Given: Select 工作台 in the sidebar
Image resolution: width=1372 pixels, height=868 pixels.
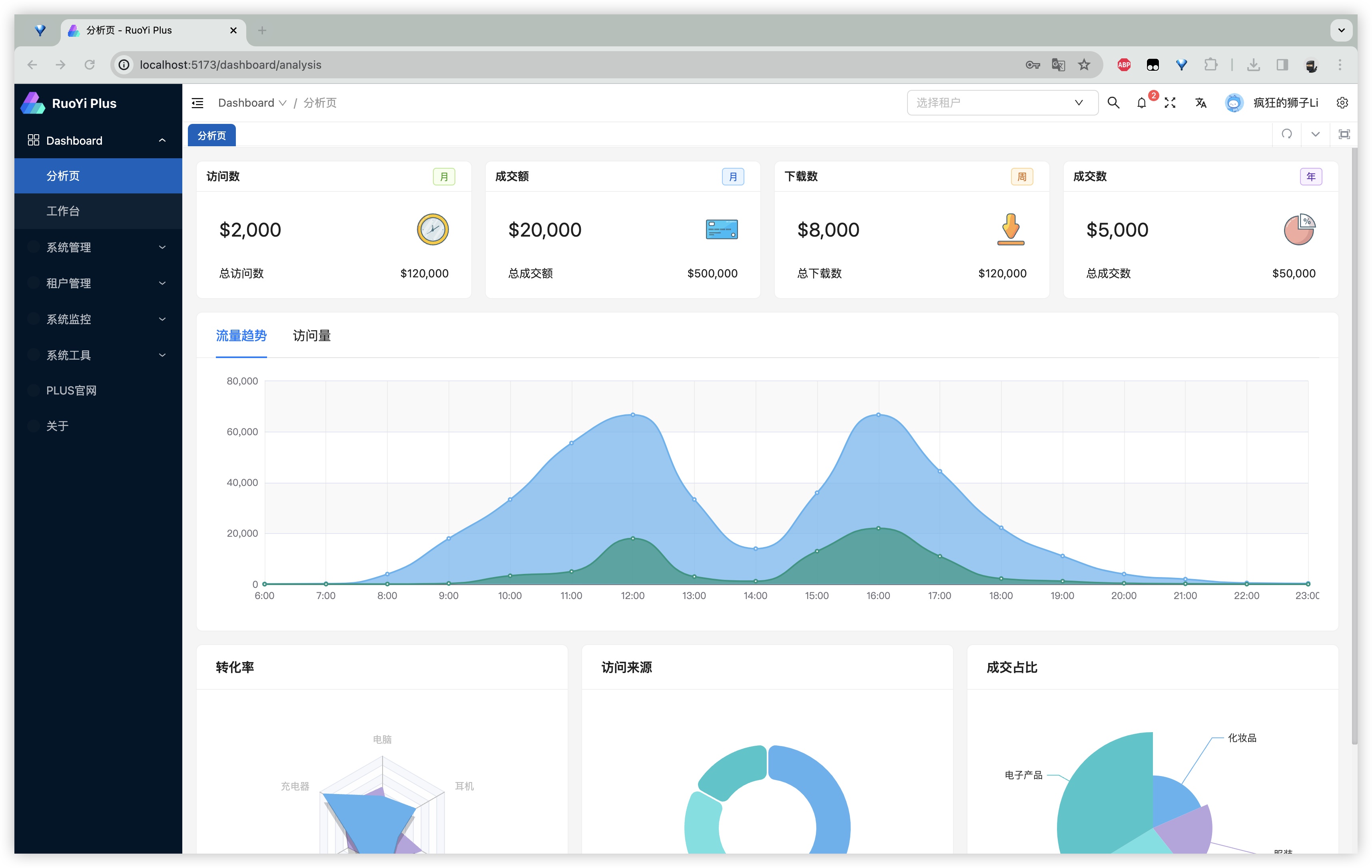Looking at the screenshot, I should tap(63, 211).
